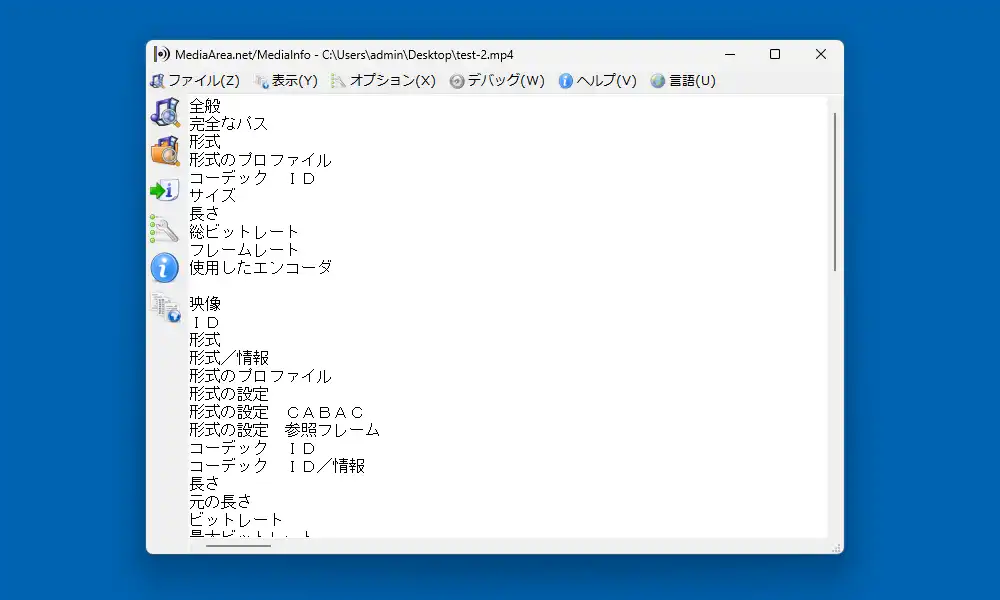Image resolution: width=1000 pixels, height=600 pixels.
Task: Click the 形式 row in the 全般 section
Action: [x=205, y=142]
